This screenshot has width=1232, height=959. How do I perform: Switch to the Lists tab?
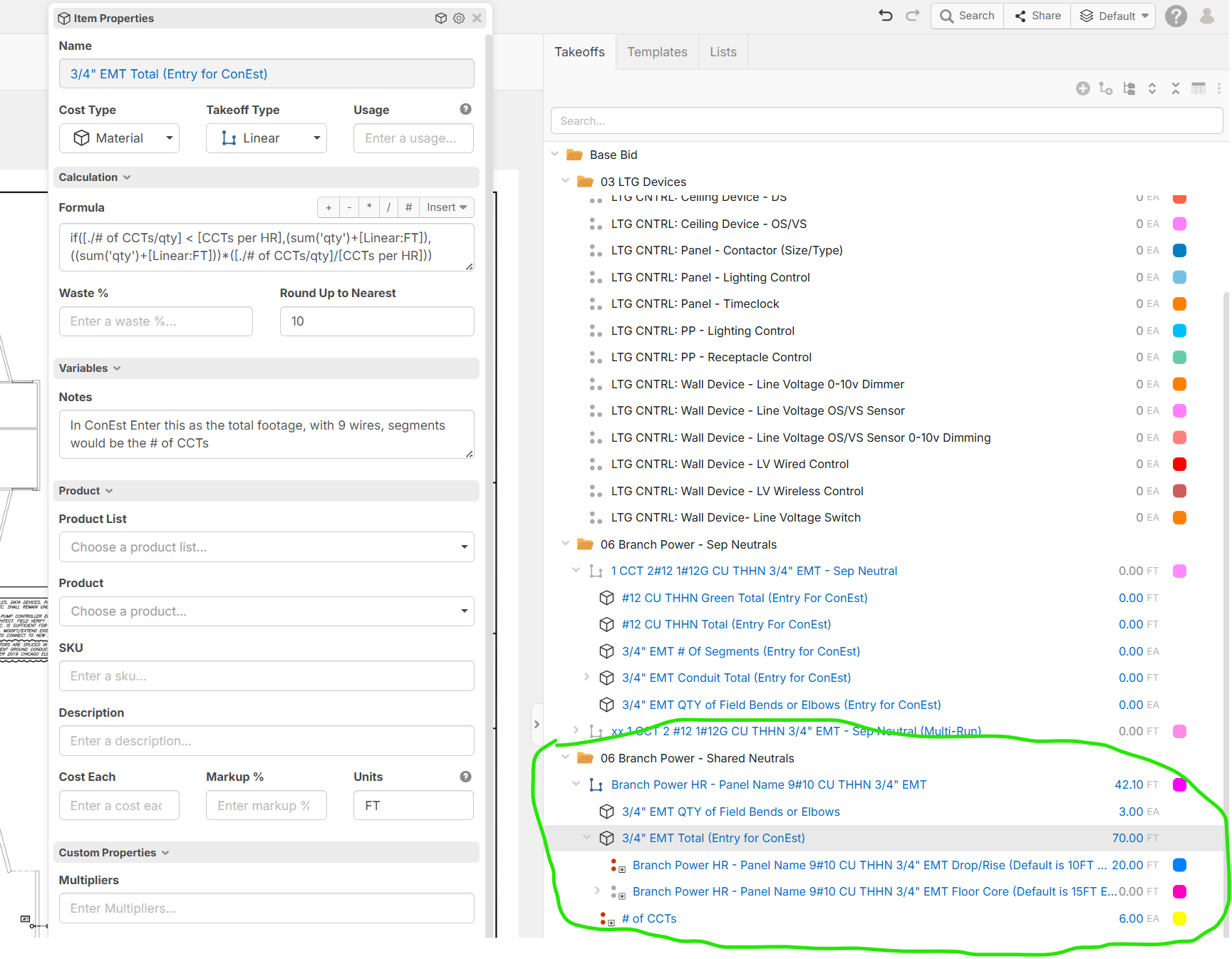[723, 52]
